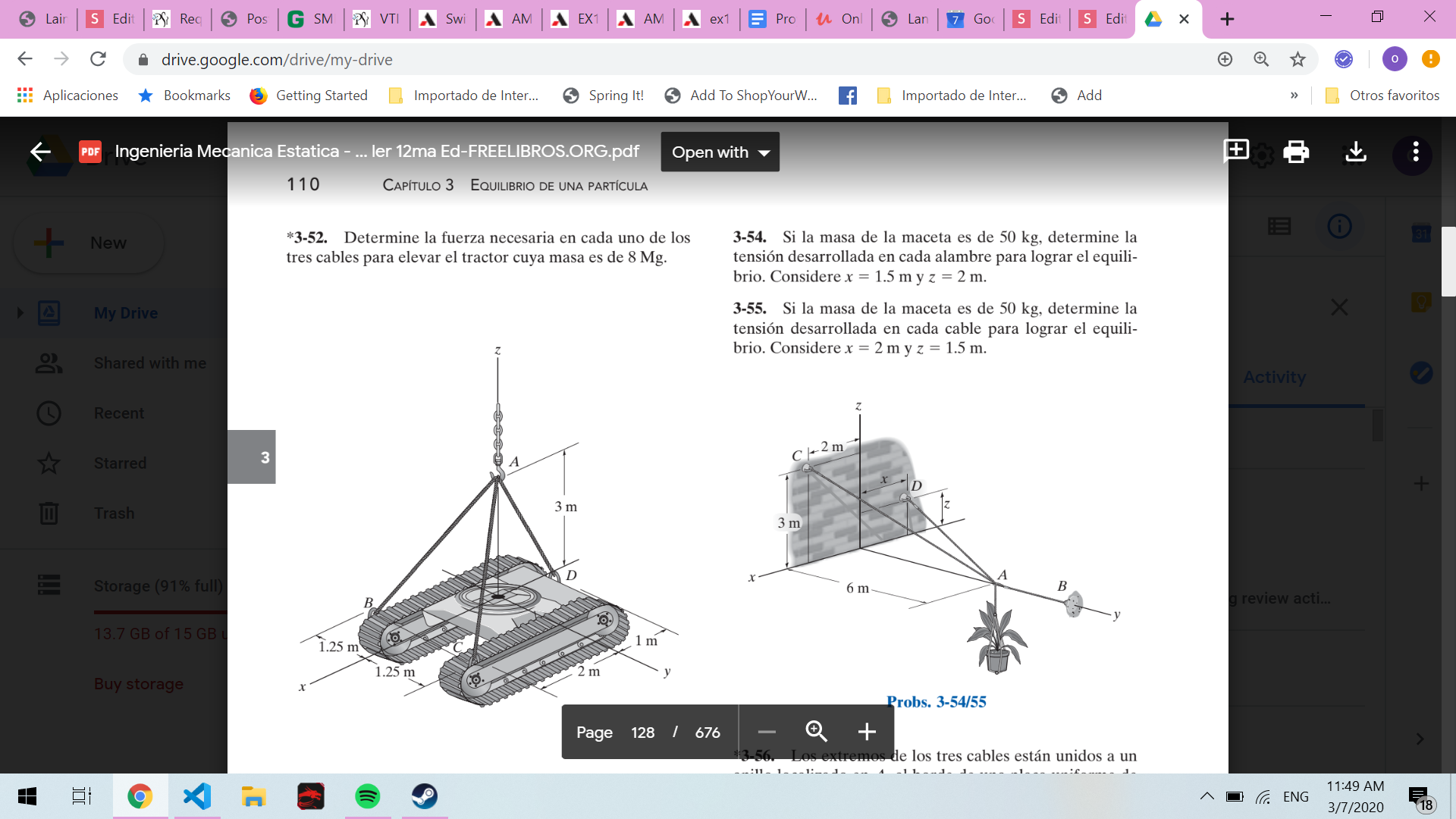Edit the page number field 128
The height and width of the screenshot is (819, 1456).
coord(642,733)
